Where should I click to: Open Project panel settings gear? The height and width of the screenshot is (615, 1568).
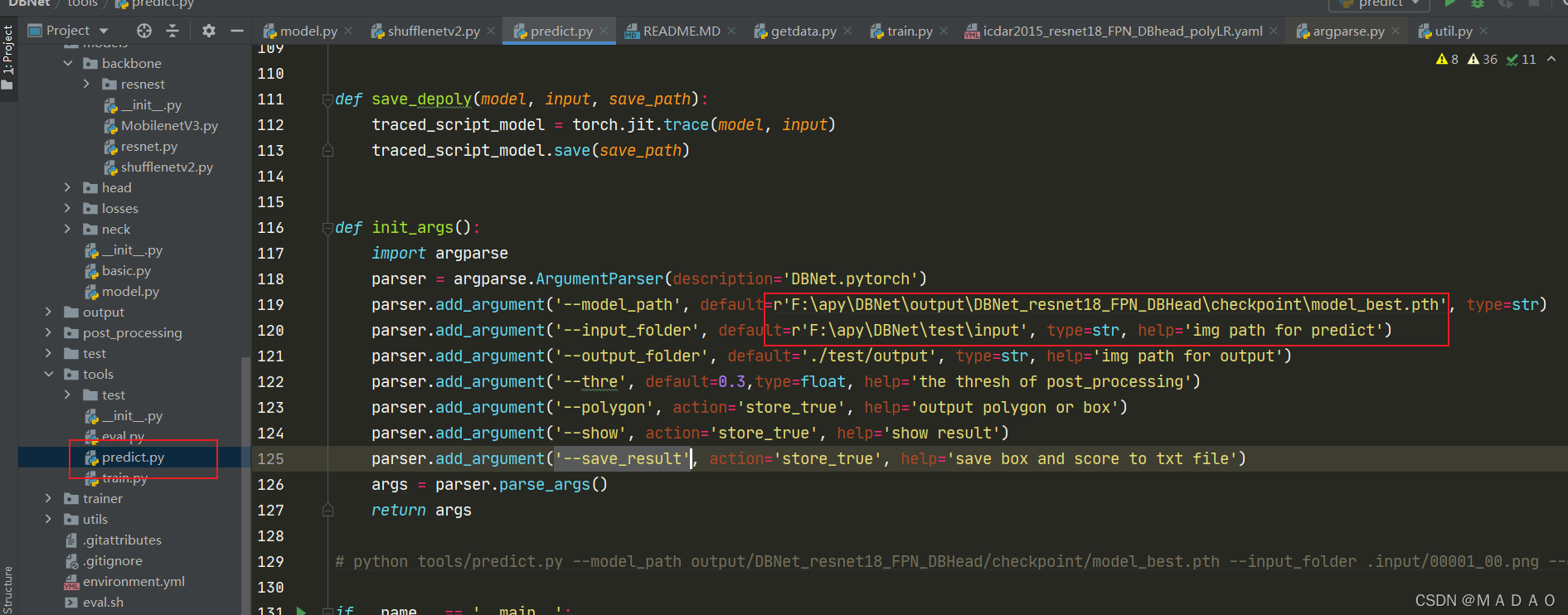pos(208,31)
